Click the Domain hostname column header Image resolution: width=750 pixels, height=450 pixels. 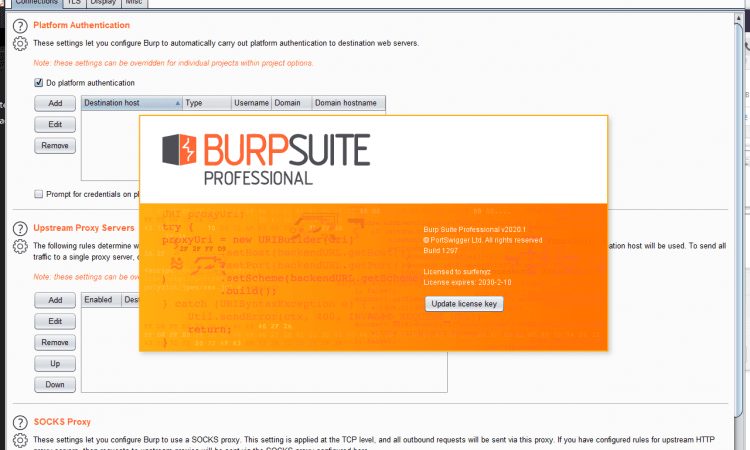coord(349,103)
